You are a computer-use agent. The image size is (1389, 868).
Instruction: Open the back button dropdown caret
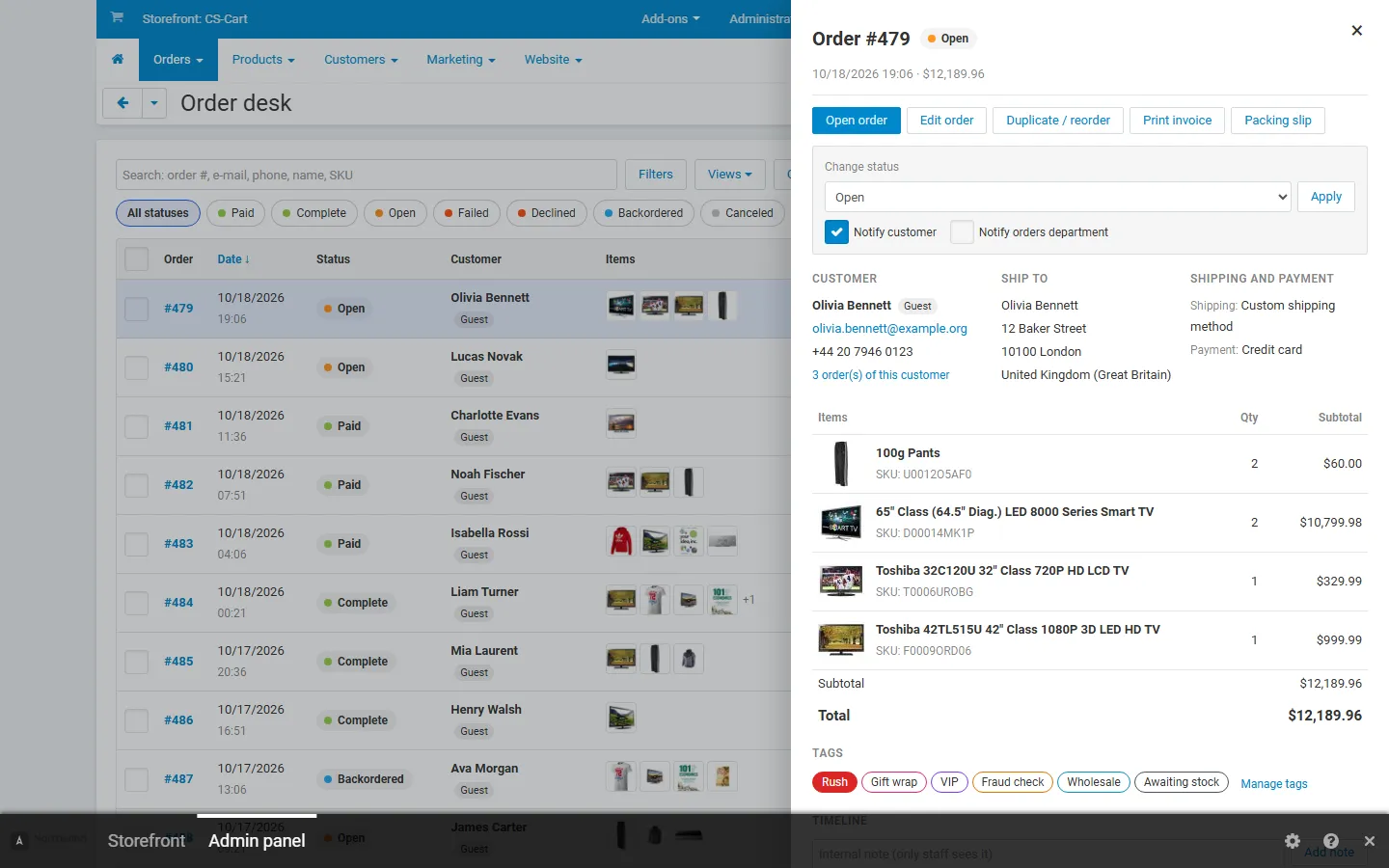[x=154, y=103]
